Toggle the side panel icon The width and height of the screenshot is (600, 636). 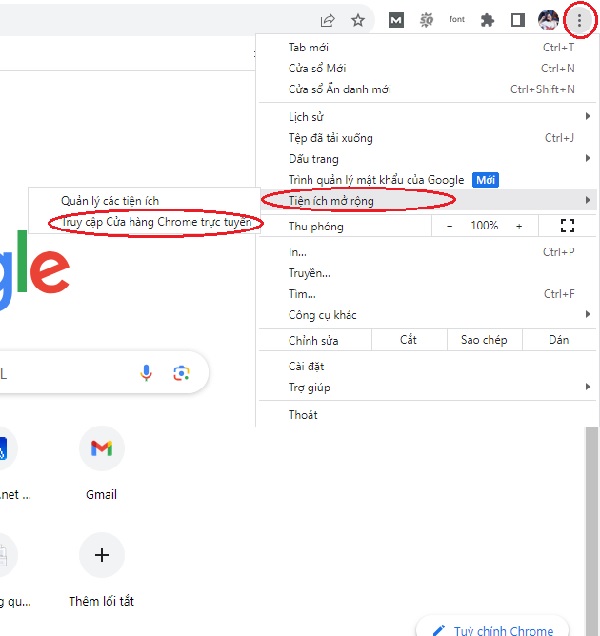tap(517, 20)
